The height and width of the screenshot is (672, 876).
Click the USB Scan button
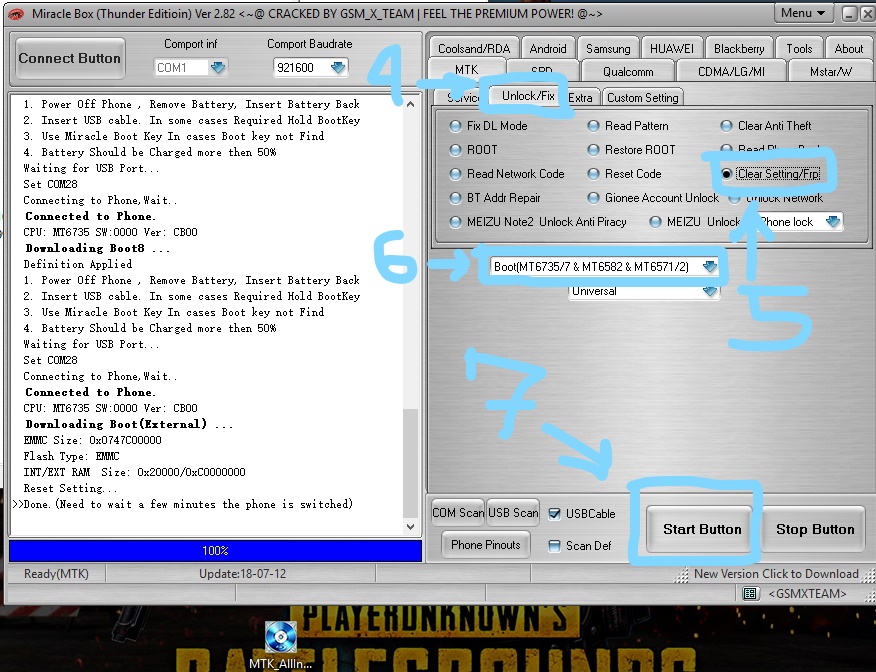[513, 513]
